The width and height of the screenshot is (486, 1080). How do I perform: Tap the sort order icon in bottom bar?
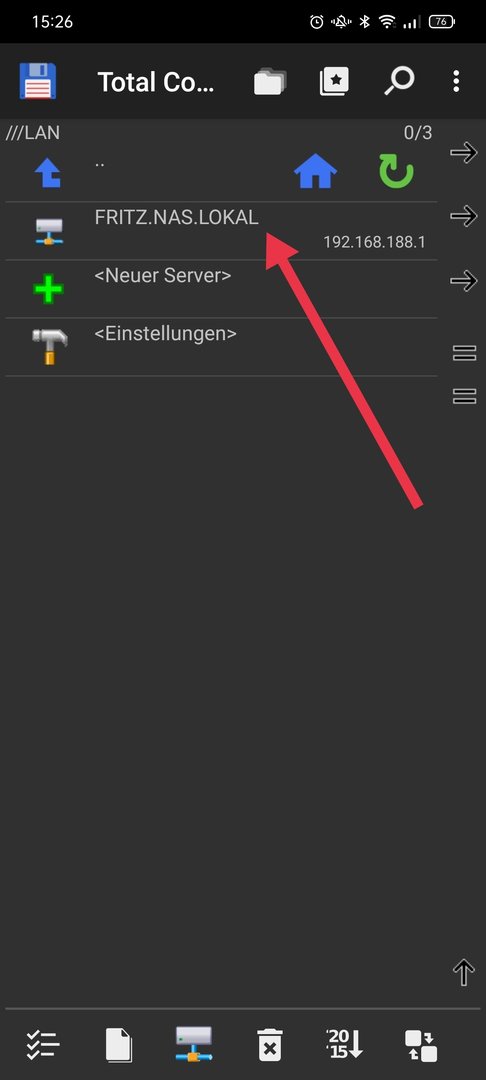(x=344, y=1045)
